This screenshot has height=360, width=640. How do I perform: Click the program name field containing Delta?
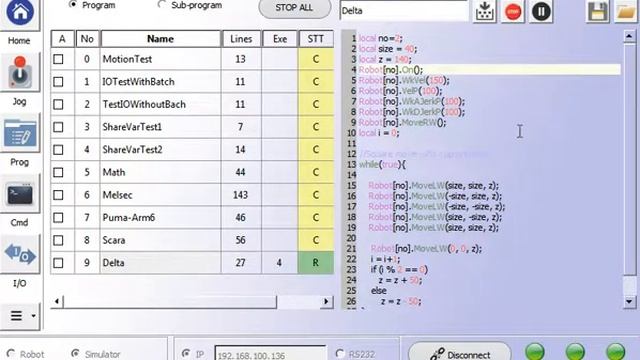click(x=404, y=11)
